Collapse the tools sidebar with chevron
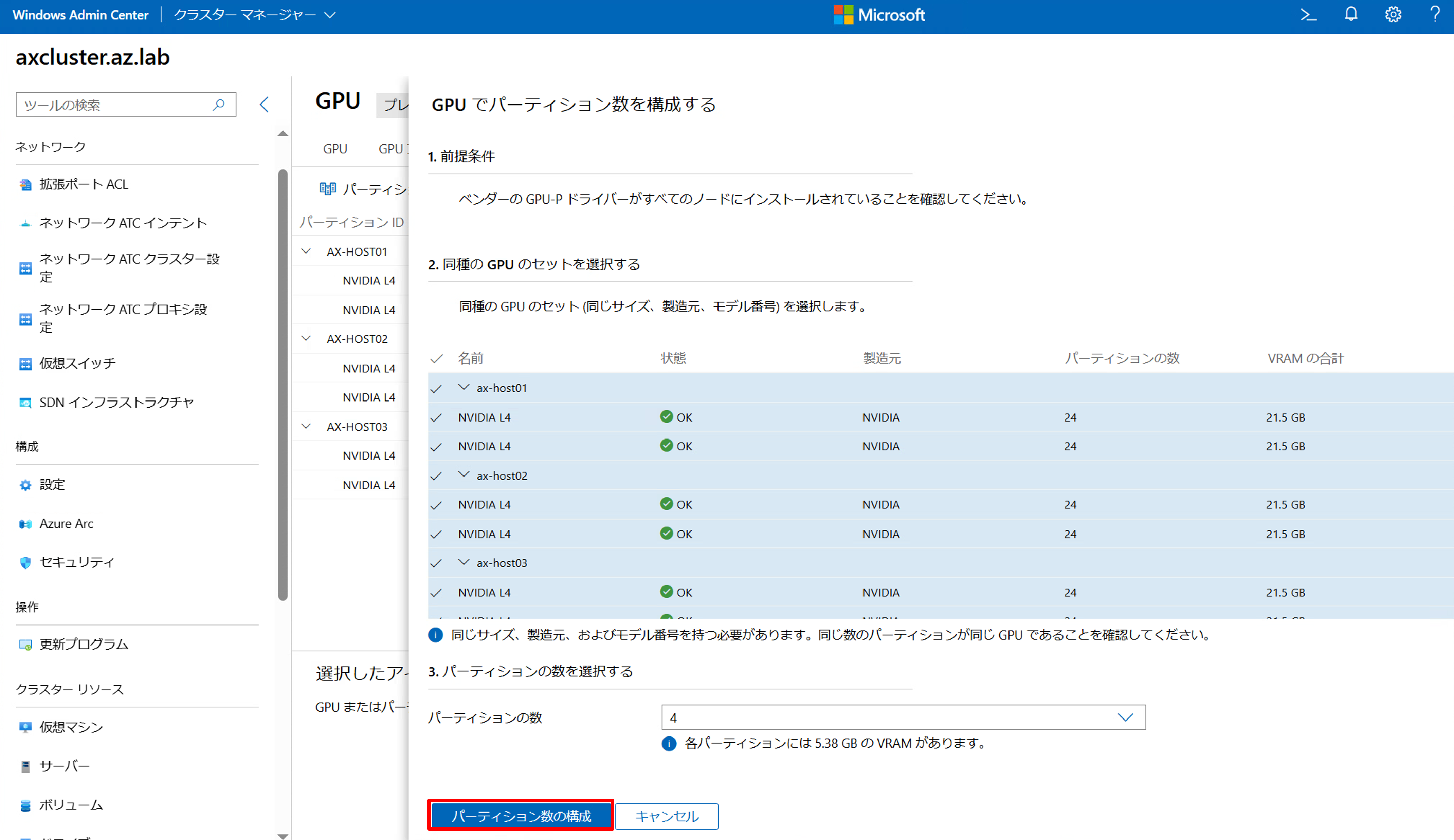Image resolution: width=1454 pixels, height=840 pixels. coord(264,104)
